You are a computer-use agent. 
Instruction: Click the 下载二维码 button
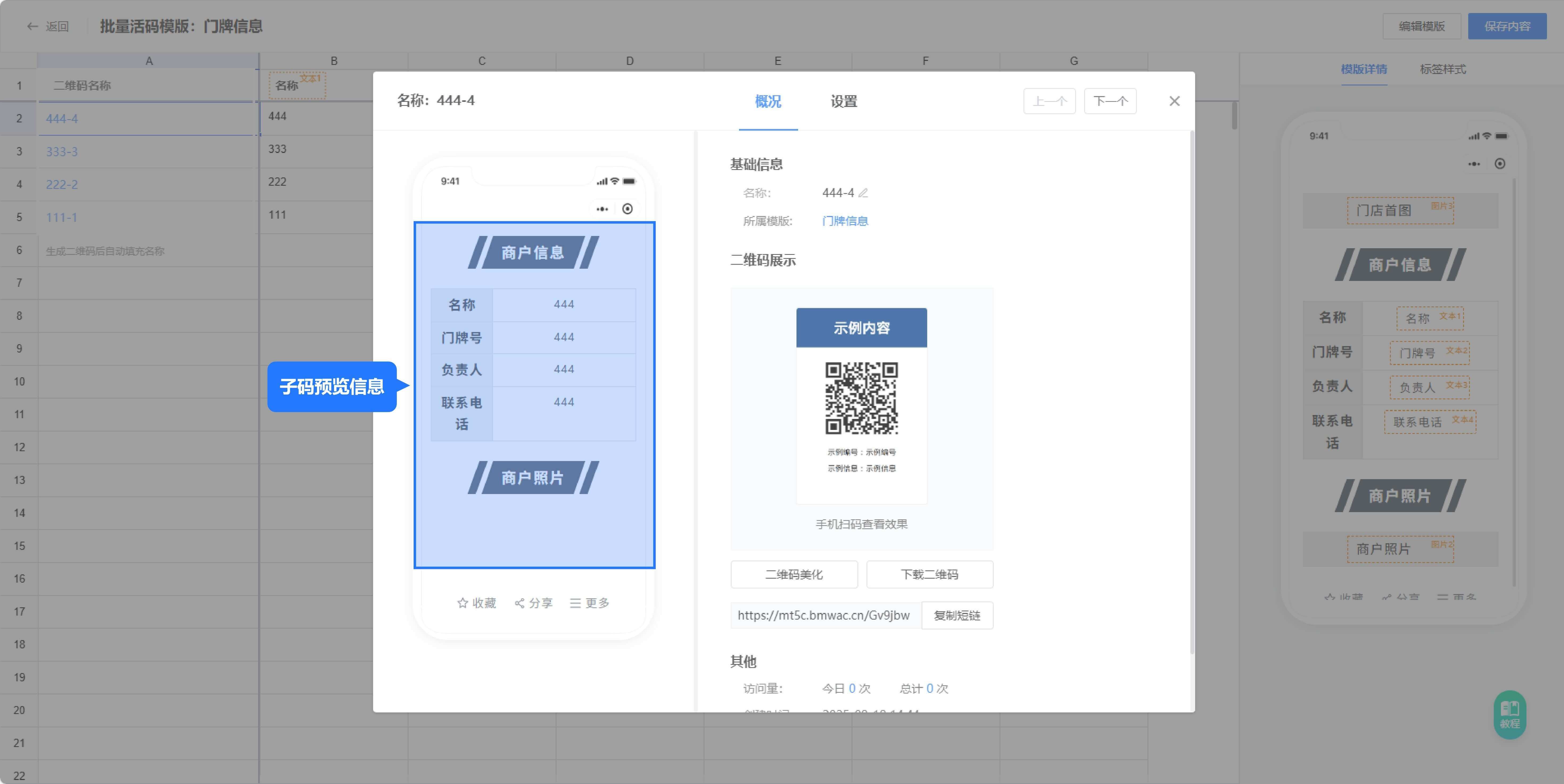pyautogui.click(x=929, y=574)
